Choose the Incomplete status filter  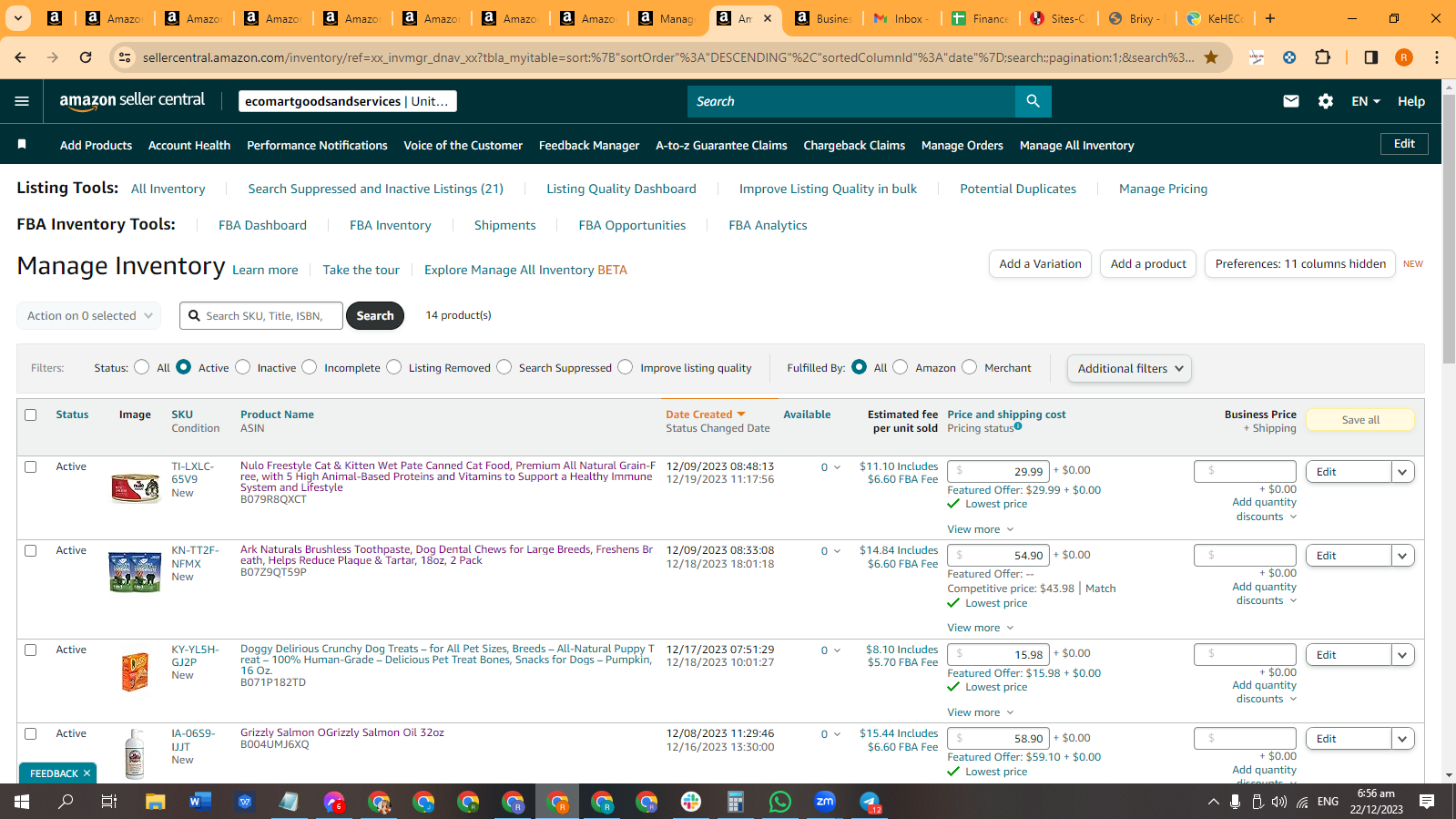(310, 367)
